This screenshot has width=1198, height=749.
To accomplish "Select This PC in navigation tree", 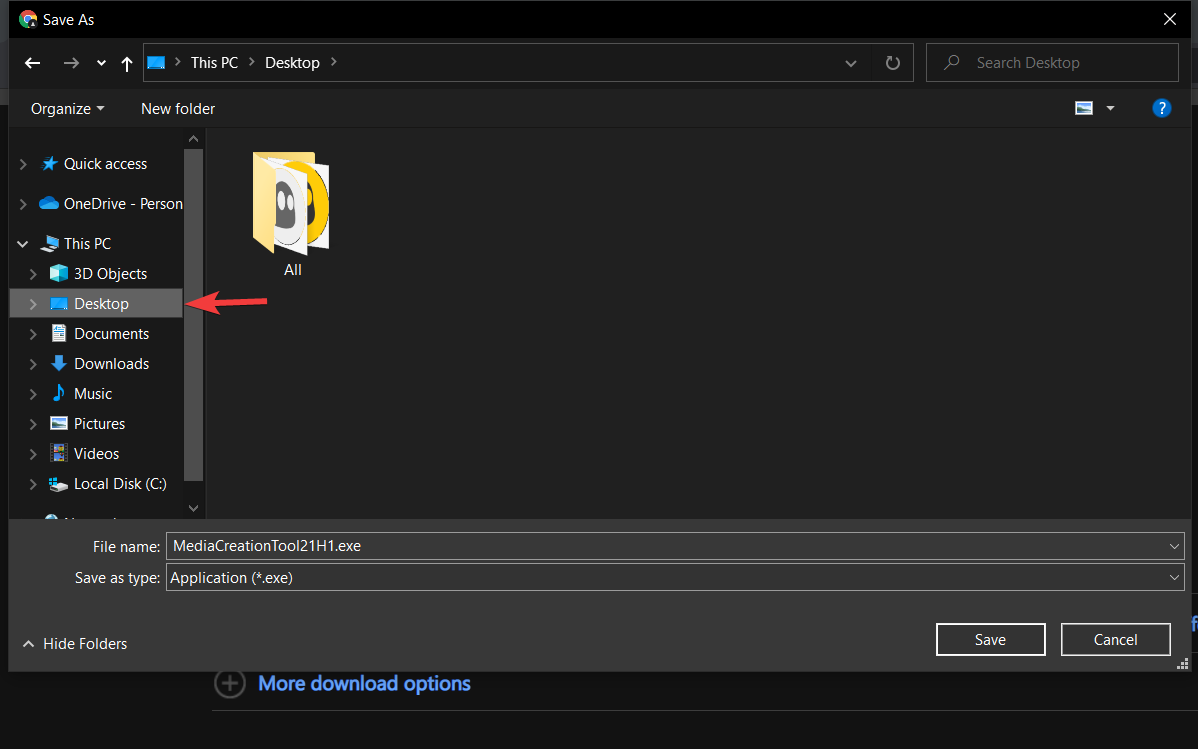I will [87, 243].
